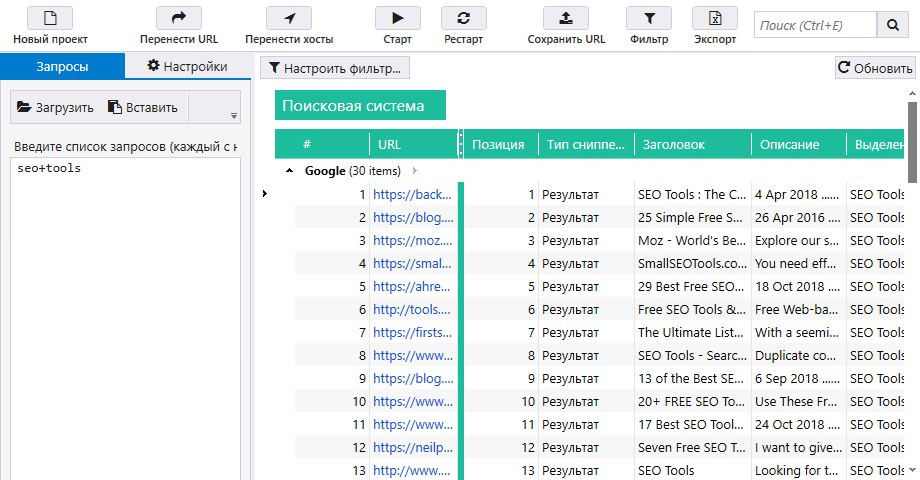Click the column separator grip after URL header

[x=461, y=144]
